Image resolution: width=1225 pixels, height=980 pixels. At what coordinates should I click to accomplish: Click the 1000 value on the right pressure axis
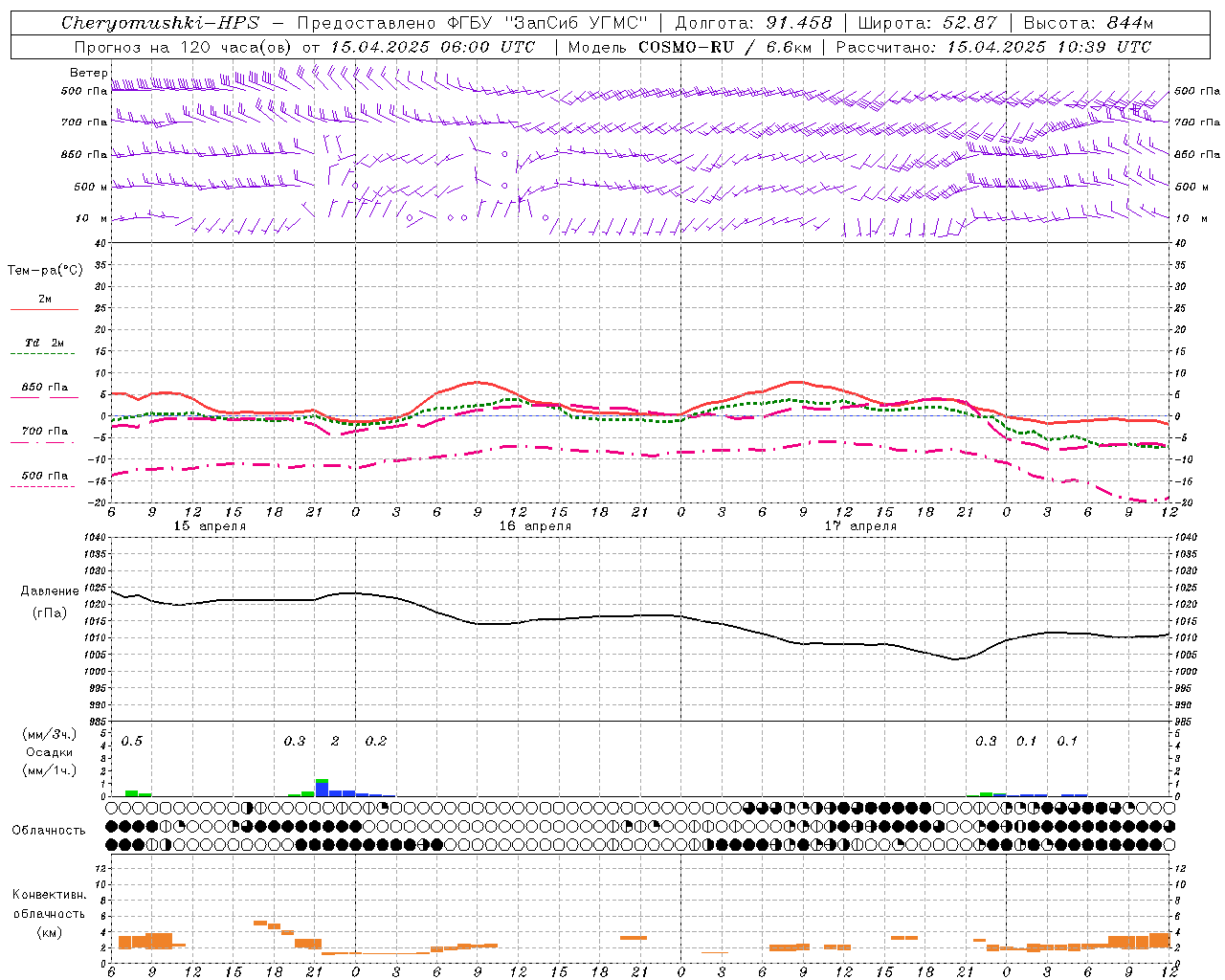(x=1186, y=672)
